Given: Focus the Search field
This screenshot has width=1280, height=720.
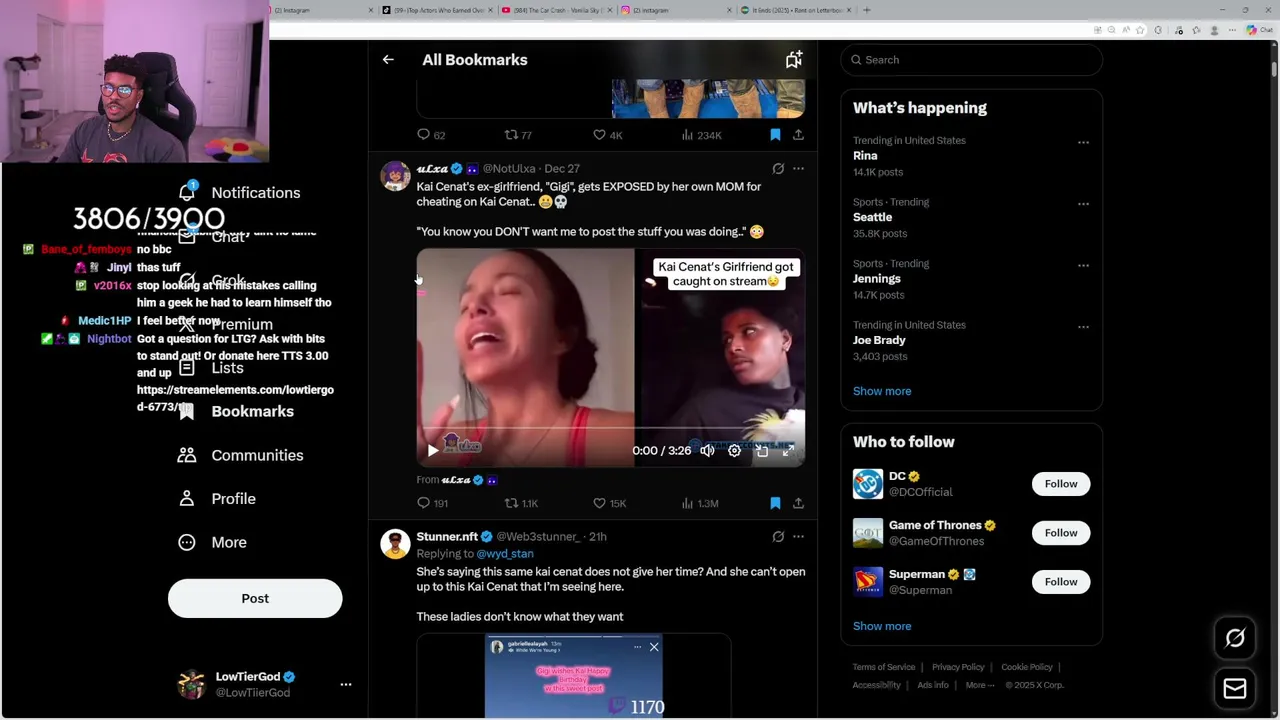Looking at the screenshot, I should (971, 60).
